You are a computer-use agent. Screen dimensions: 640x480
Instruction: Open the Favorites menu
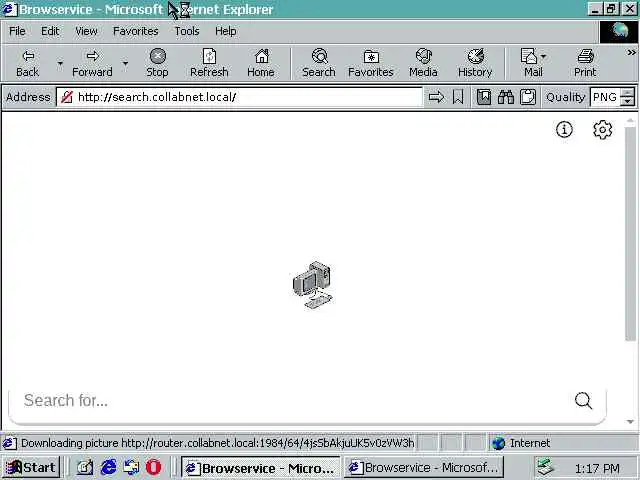136,31
